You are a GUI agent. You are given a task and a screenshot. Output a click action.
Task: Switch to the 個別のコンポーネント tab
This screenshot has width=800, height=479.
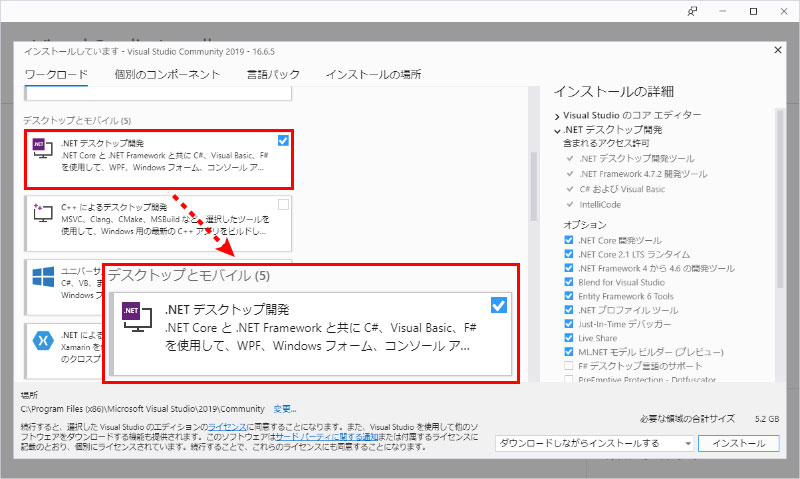pyautogui.click(x=167, y=74)
